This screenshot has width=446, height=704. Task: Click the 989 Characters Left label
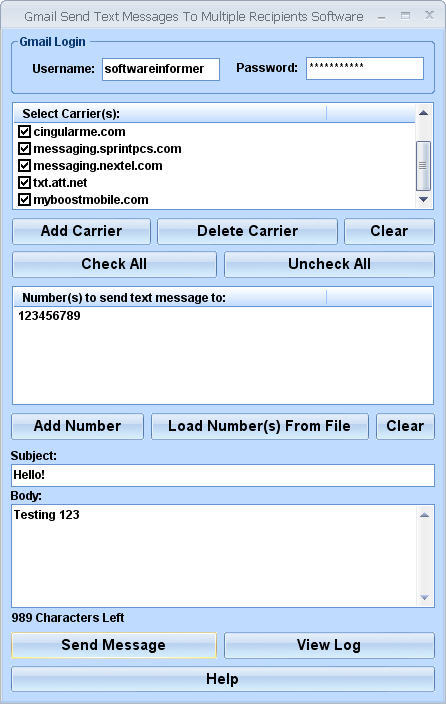[x=68, y=618]
